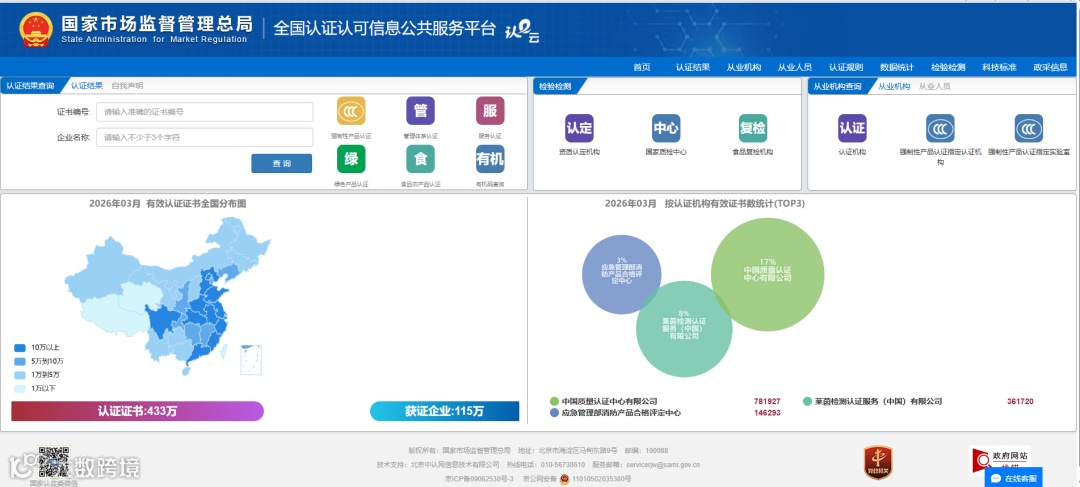Click the 证书编号 input field
The height and width of the screenshot is (487, 1080).
coord(205,112)
